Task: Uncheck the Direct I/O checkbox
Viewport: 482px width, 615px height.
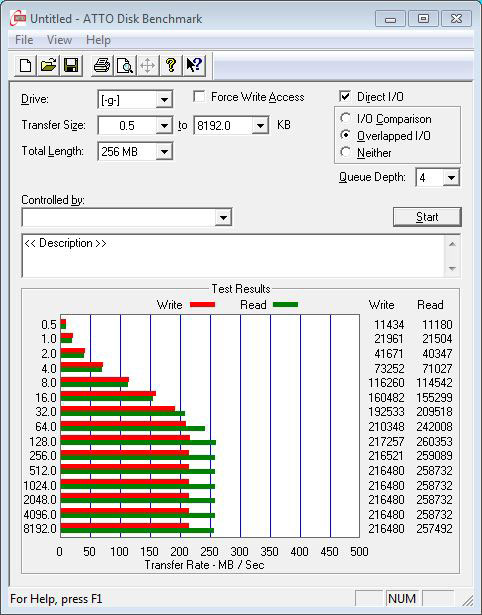Action: pyautogui.click(x=345, y=96)
